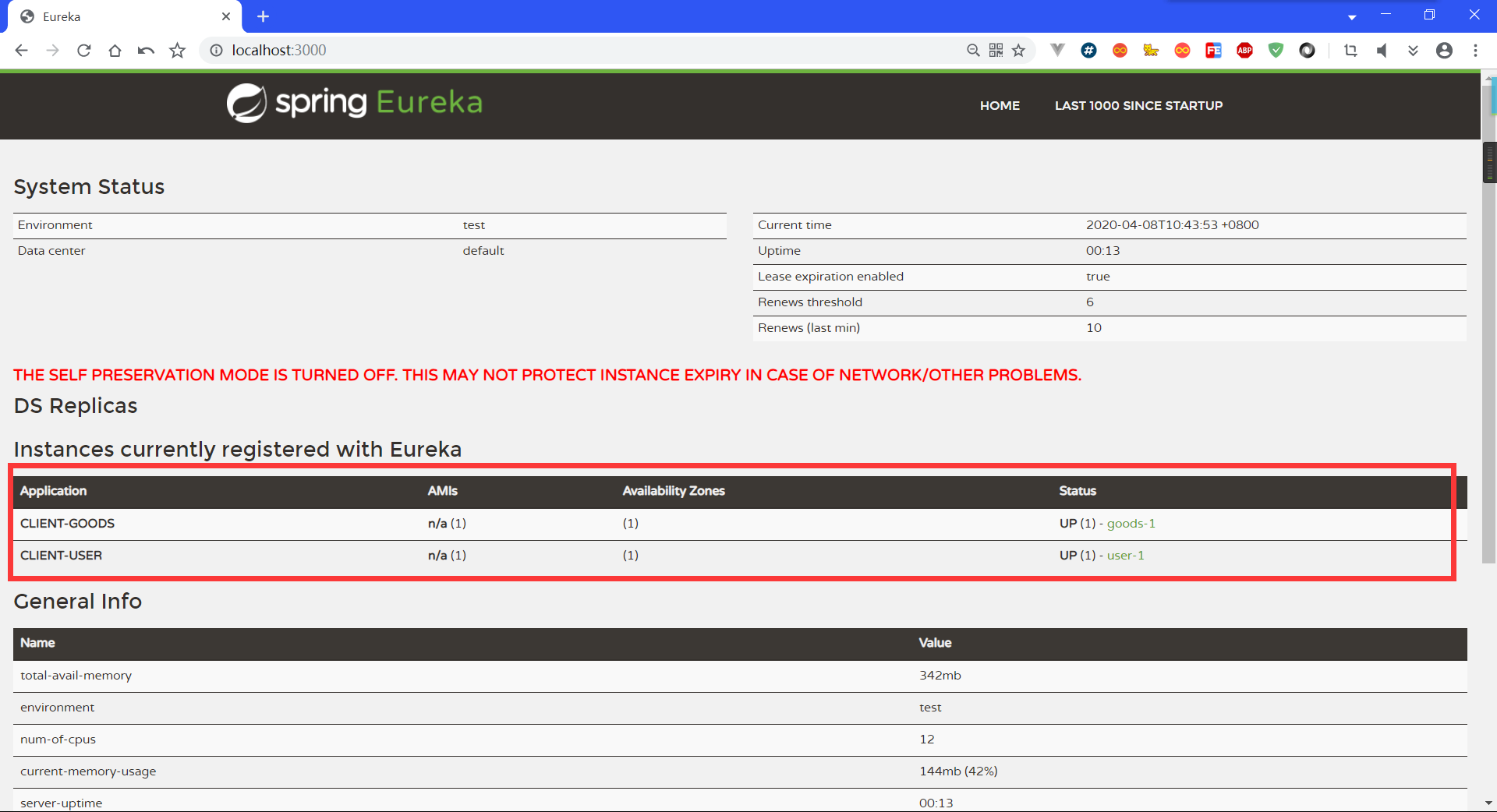Open the user-1 instance link
Screen dimensions: 1497x812
tap(1125, 556)
